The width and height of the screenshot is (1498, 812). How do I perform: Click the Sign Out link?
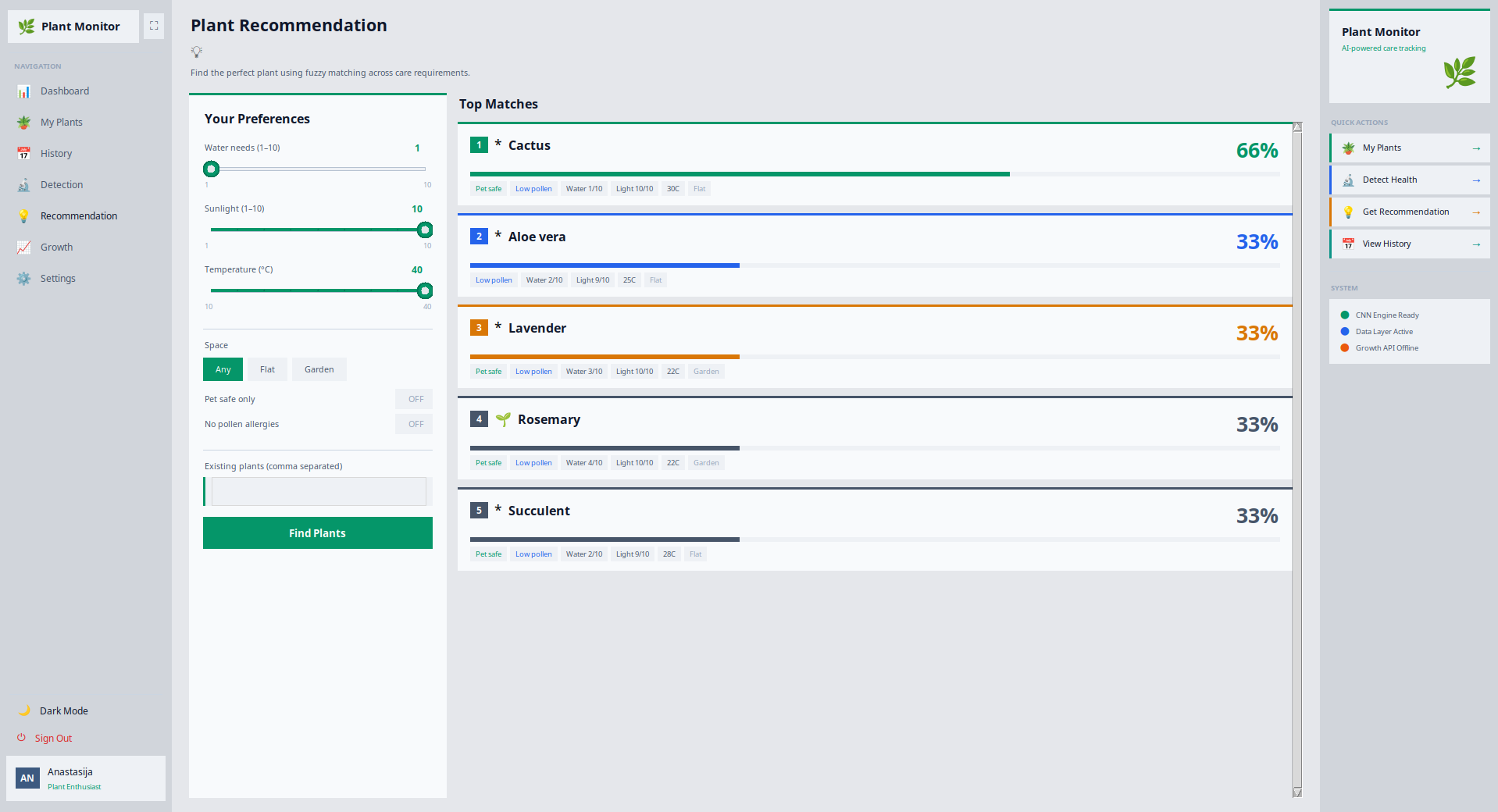click(53, 739)
